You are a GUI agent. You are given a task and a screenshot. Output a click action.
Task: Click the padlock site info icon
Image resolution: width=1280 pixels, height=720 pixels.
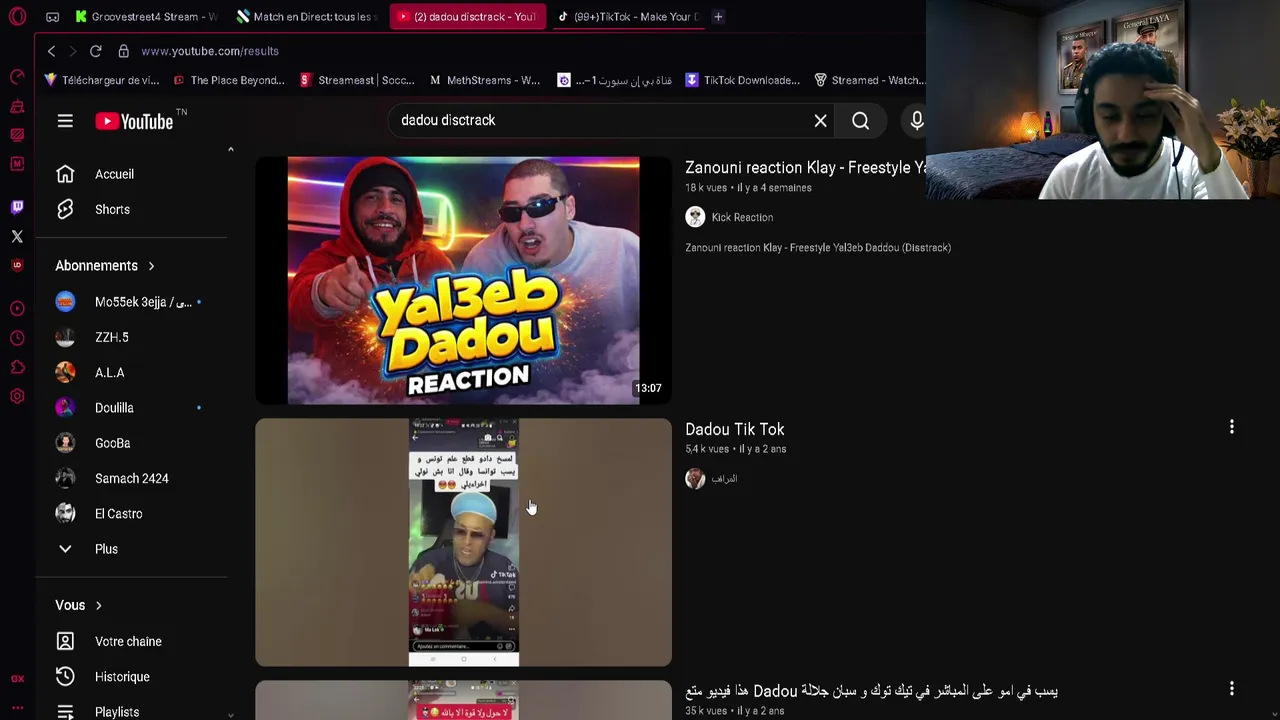tap(123, 51)
